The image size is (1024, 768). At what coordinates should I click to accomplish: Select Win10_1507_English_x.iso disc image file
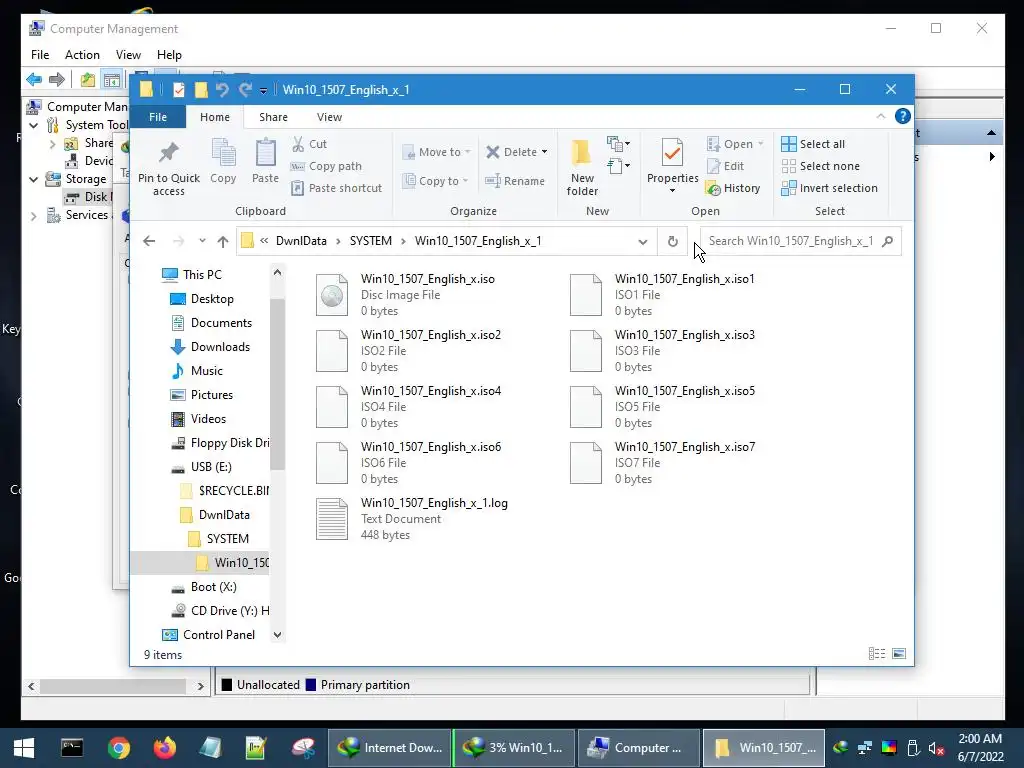[x=406, y=295]
